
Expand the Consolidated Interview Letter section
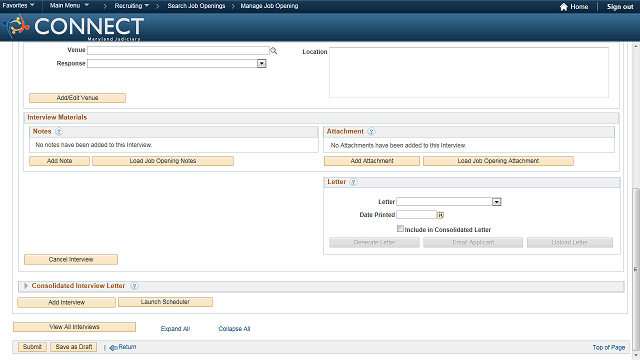click(26, 286)
